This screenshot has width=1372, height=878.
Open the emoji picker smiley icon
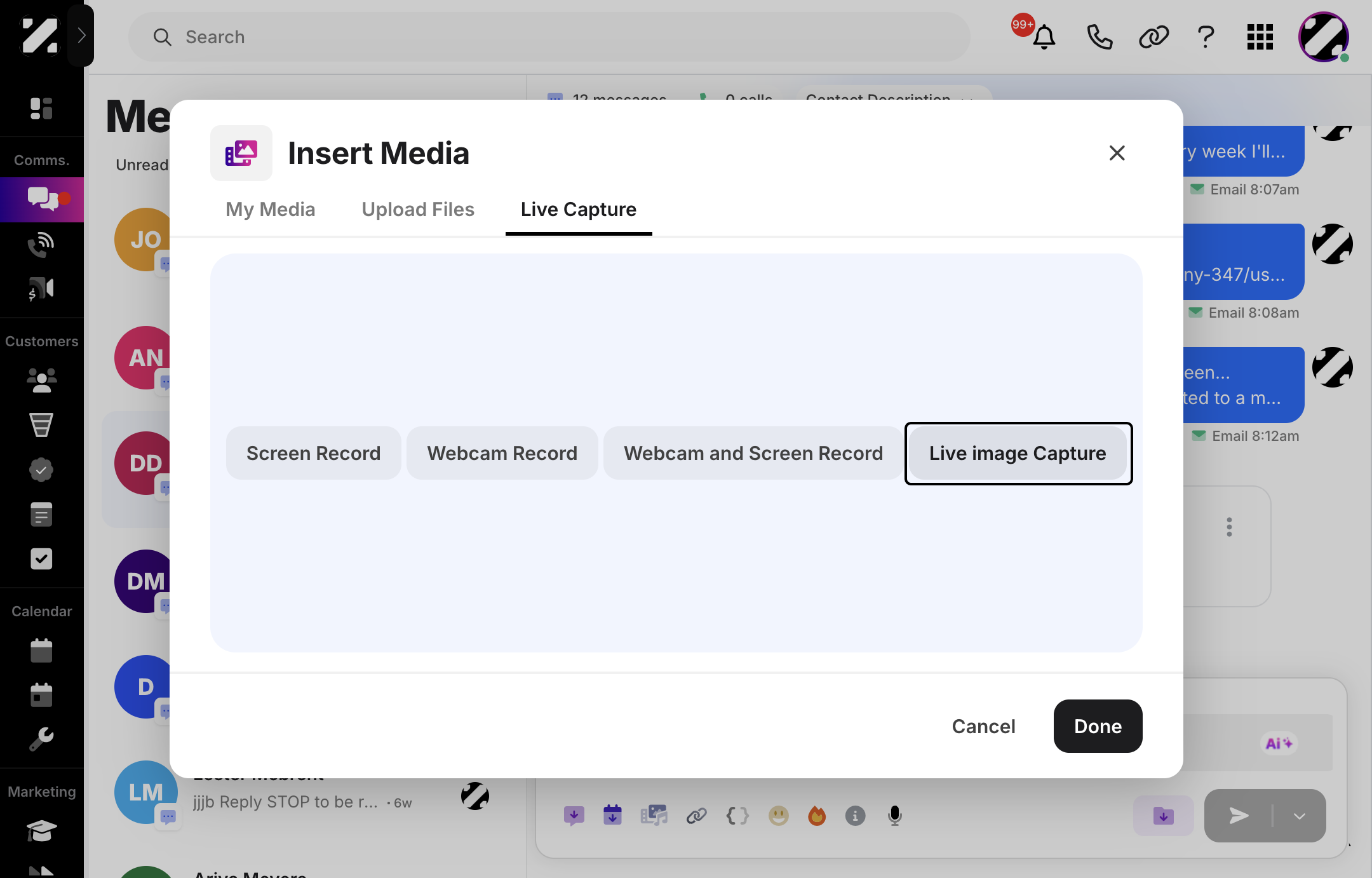(778, 815)
